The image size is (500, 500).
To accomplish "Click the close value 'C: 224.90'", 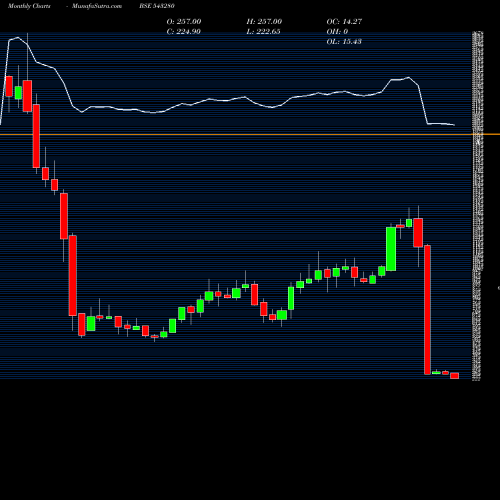I will [x=184, y=31].
